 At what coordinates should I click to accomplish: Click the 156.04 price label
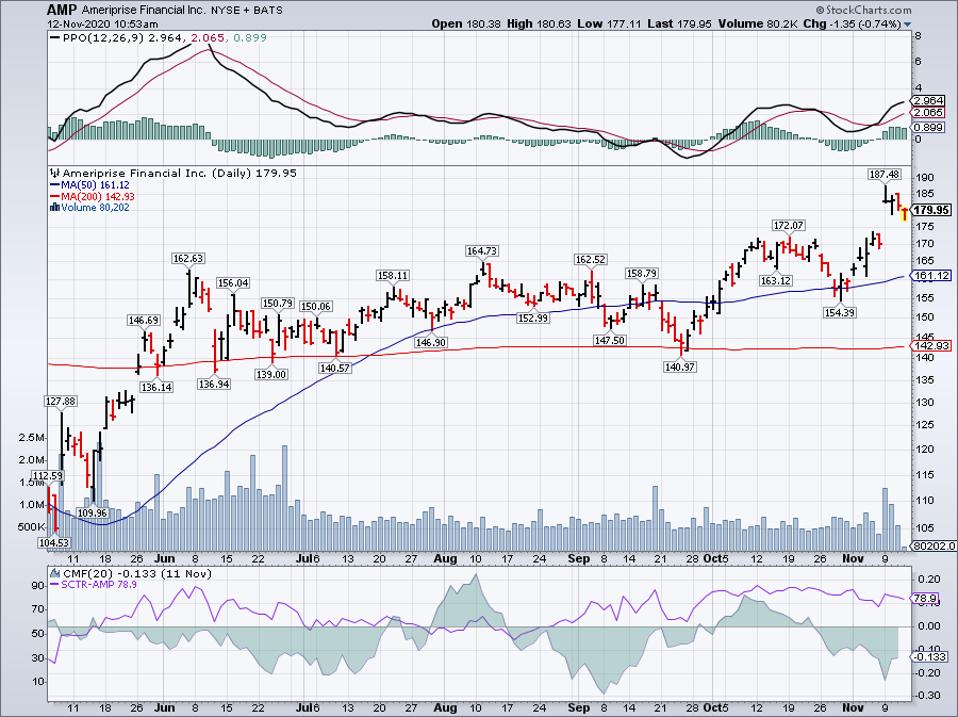click(x=233, y=283)
